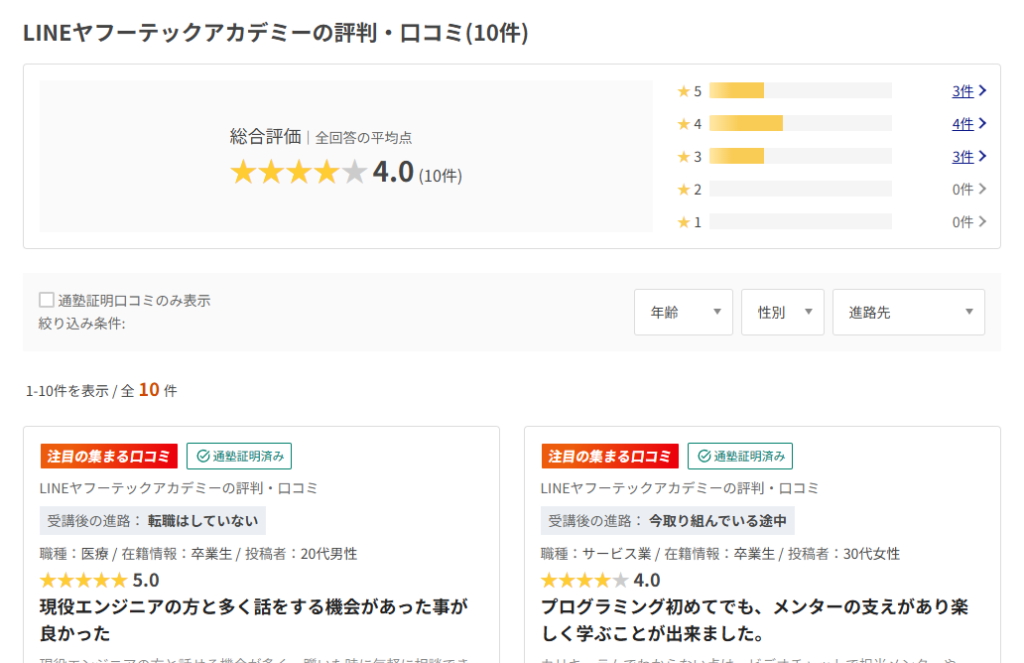Image resolution: width=1024 pixels, height=663 pixels.
Task: Click the 5-star rating distribution bar
Action: [801, 90]
